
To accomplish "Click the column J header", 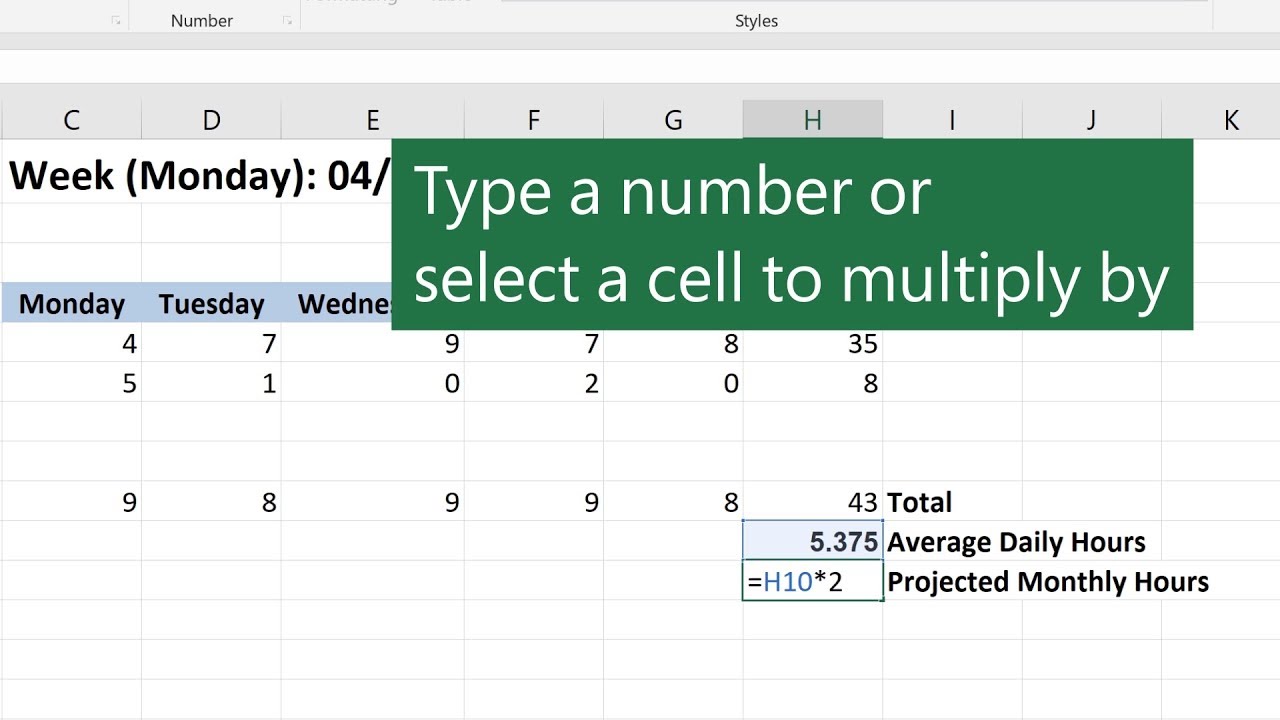I will [1091, 120].
